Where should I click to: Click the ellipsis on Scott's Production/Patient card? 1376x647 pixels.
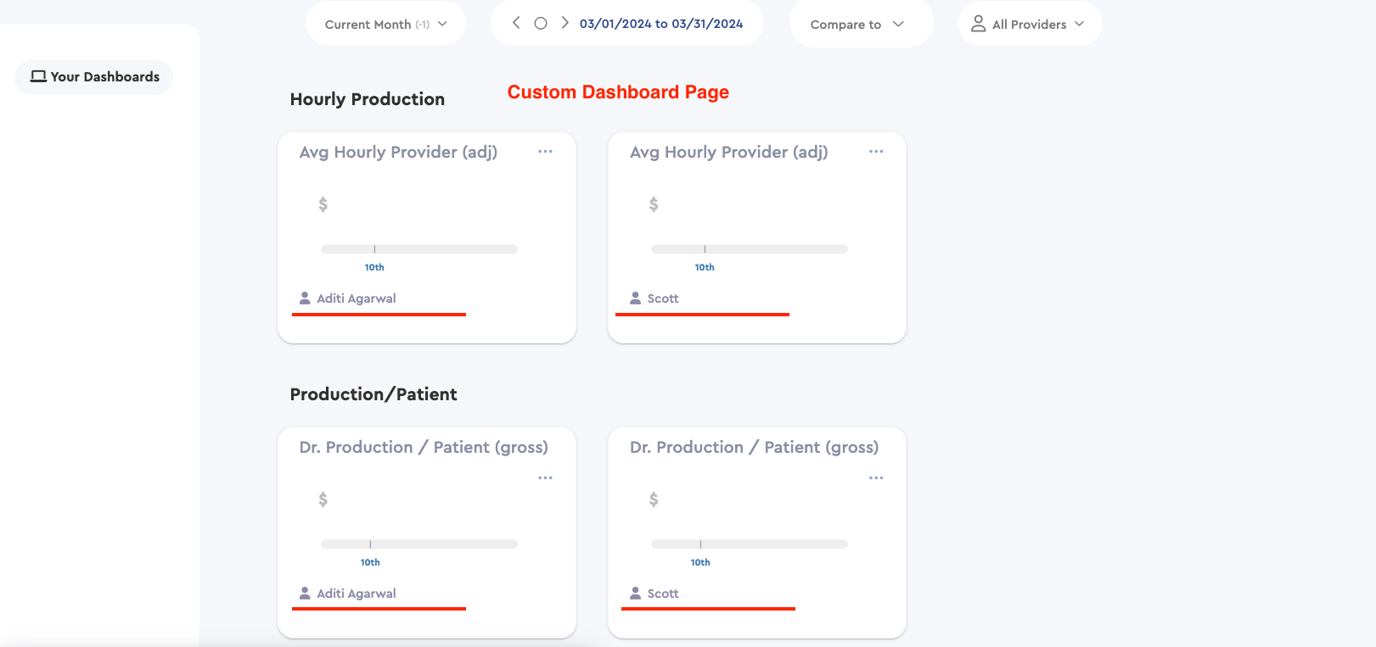point(876,477)
